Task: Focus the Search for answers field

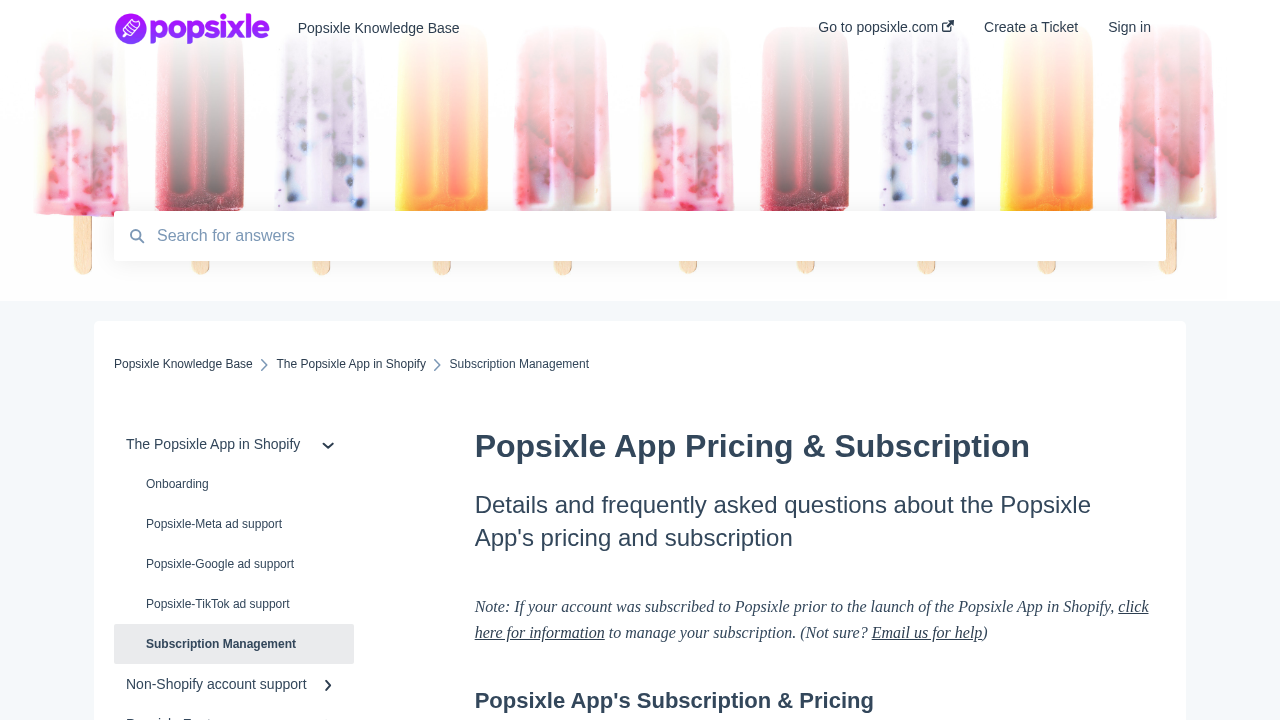Action: click(x=640, y=236)
